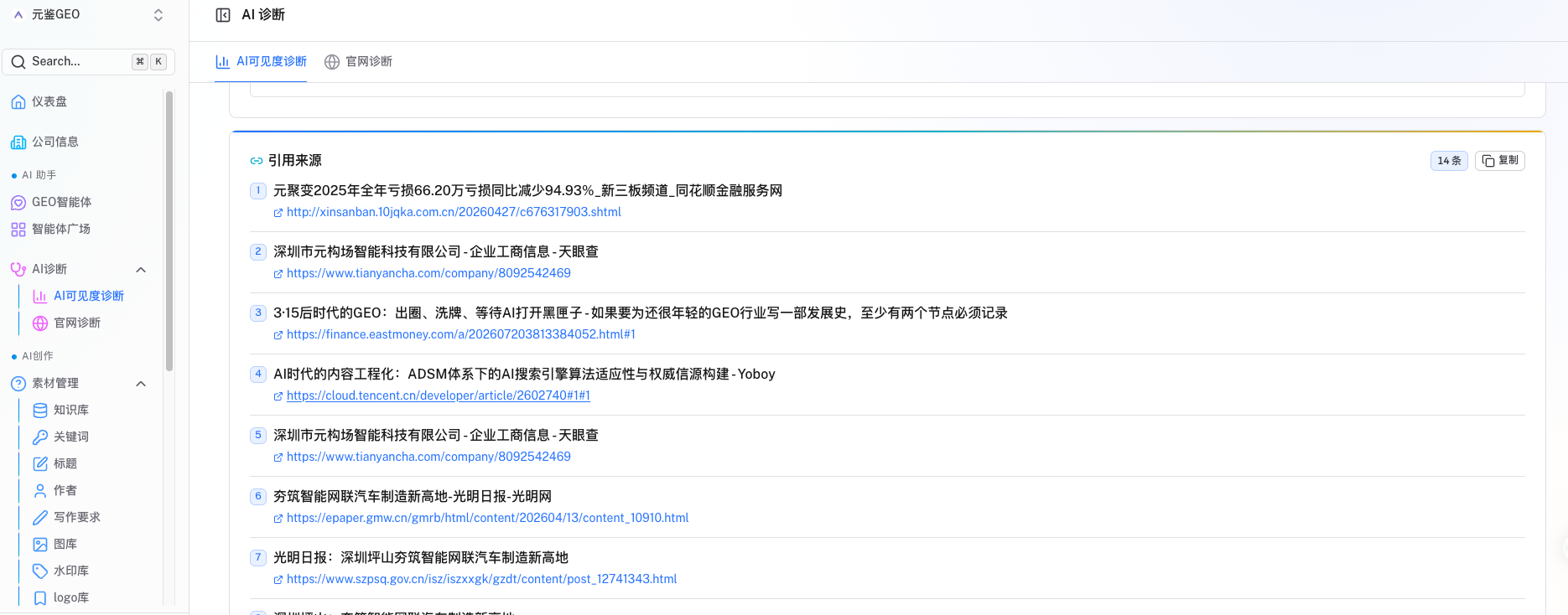Click source 3 title 3·15后时代的GEO
1568x615 pixels.
tap(641, 313)
